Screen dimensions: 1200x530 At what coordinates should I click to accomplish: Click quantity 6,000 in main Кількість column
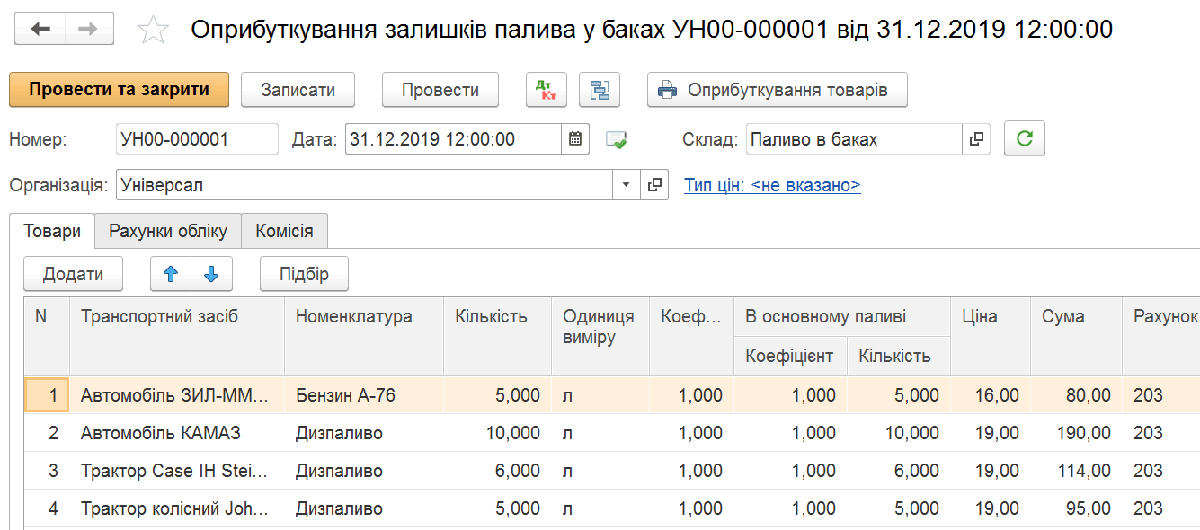click(x=497, y=471)
